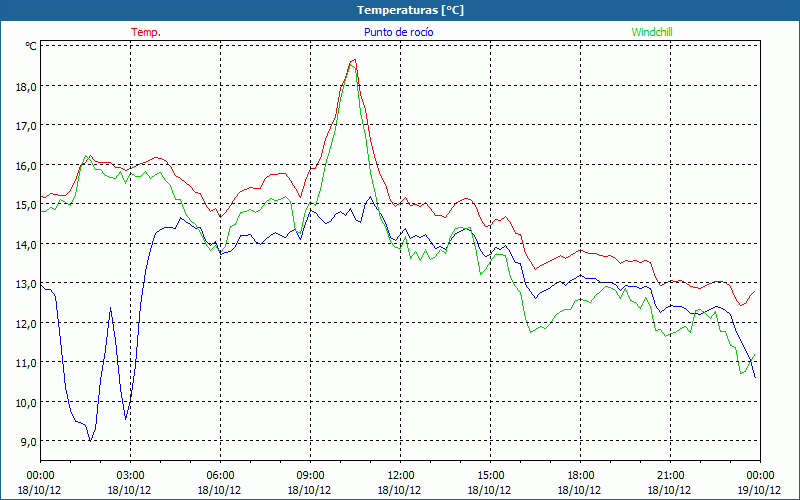The width and height of the screenshot is (800, 500).
Task: Click the 15,0 y-axis value
Action: point(27,205)
